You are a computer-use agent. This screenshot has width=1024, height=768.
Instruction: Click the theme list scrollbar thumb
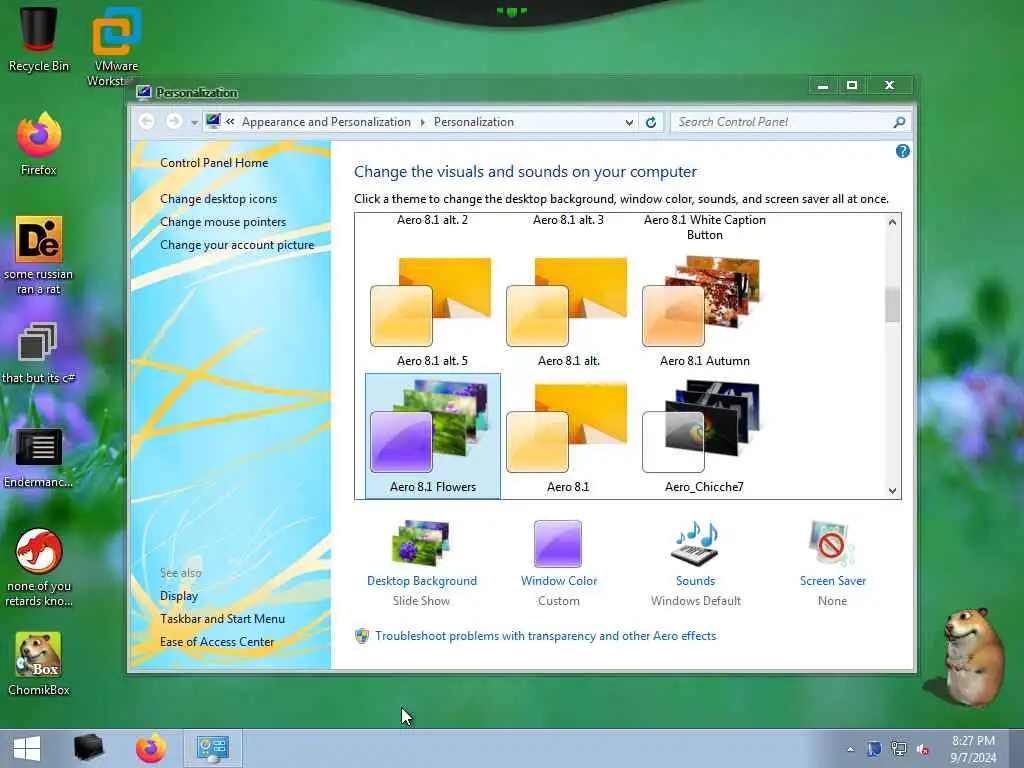(x=892, y=306)
